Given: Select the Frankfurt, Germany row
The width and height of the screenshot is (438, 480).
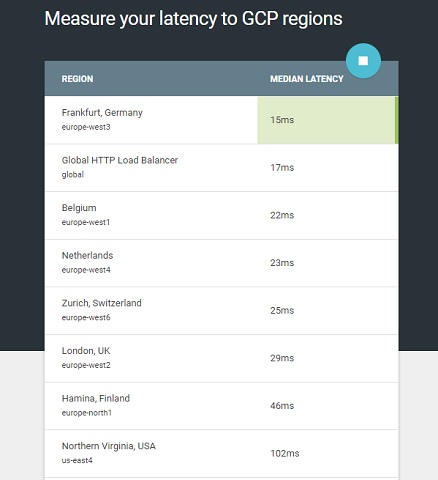Looking at the screenshot, I should pos(221,120).
